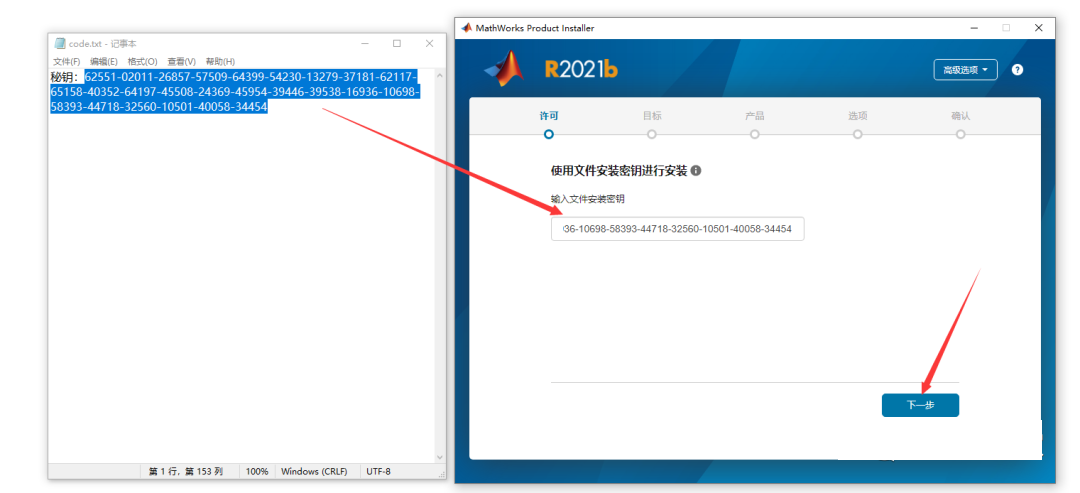Select the 许可 step circle indicator
1080x493 pixels.
click(549, 134)
